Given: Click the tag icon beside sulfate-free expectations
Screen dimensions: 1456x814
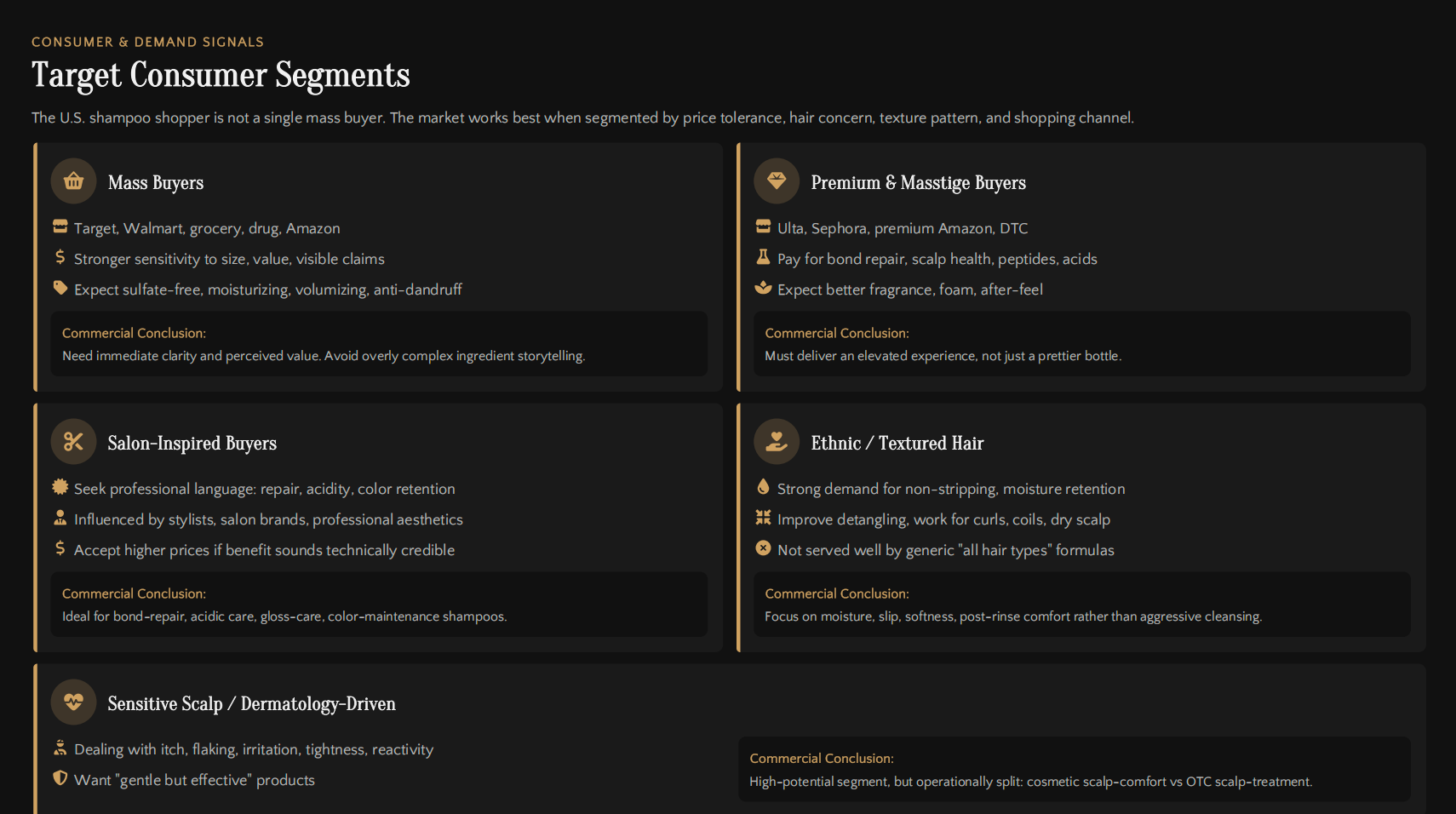Looking at the screenshot, I should (x=60, y=288).
